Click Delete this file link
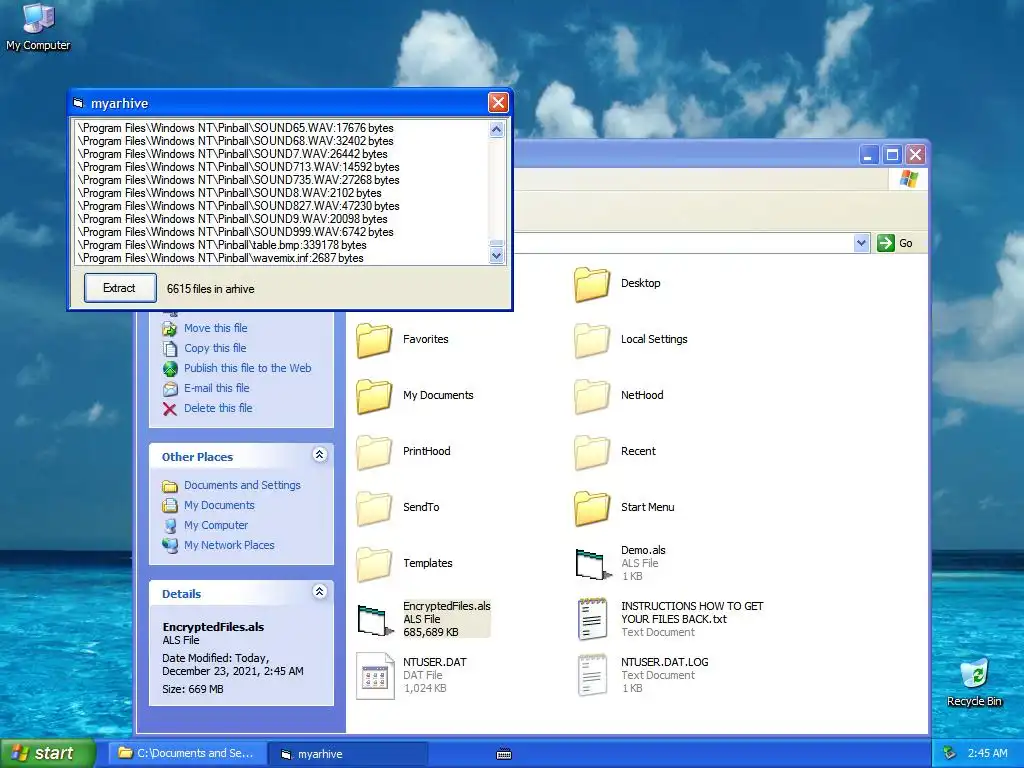Image resolution: width=1024 pixels, height=768 pixels. pyautogui.click(x=217, y=408)
